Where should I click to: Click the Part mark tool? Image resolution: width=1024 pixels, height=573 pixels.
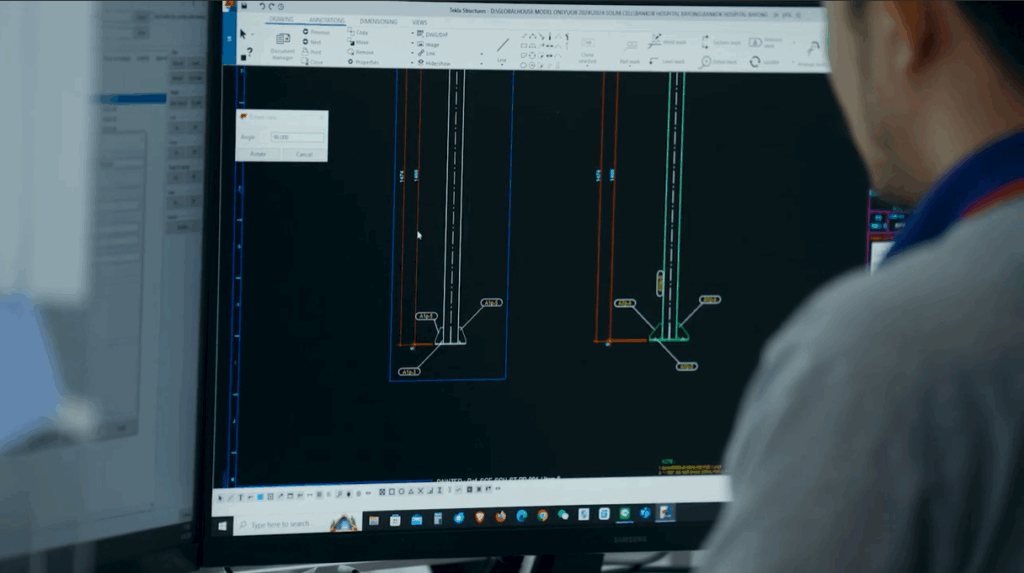629,51
